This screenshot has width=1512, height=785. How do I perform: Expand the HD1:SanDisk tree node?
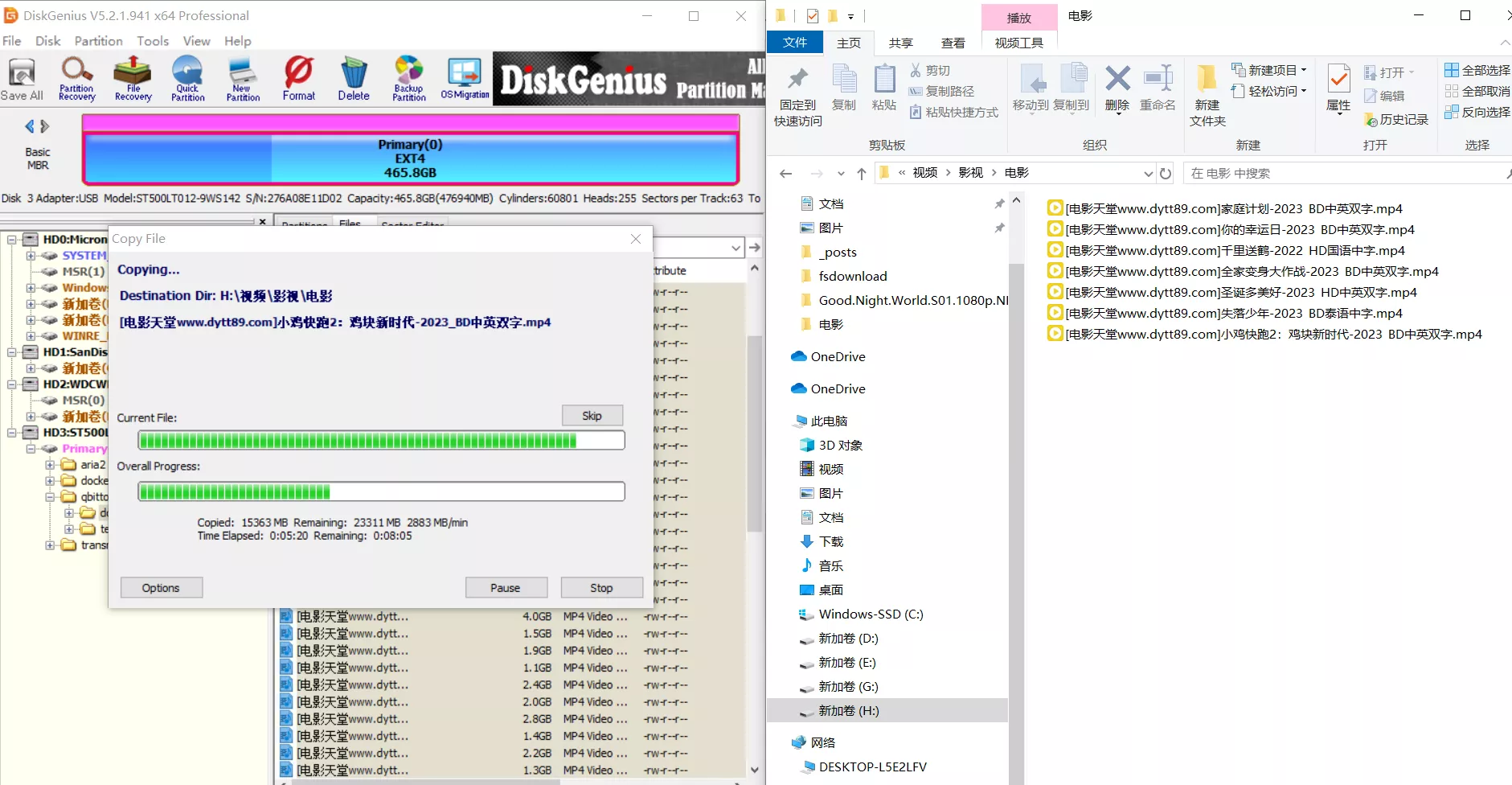click(12, 352)
